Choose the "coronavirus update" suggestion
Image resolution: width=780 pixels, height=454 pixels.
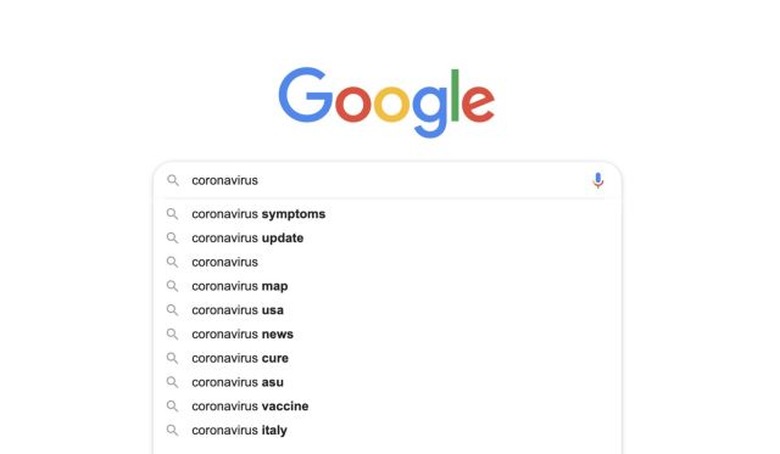(247, 238)
